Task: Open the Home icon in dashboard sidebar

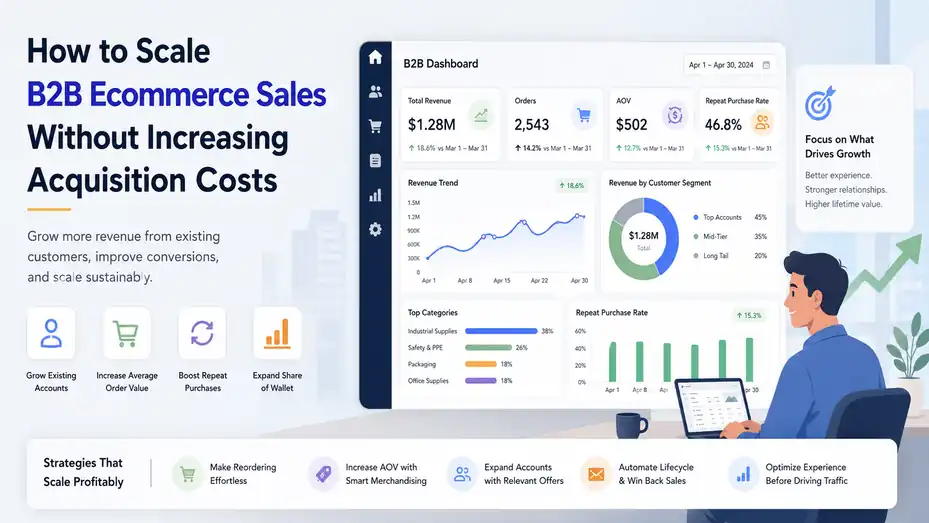Action: 375,57
